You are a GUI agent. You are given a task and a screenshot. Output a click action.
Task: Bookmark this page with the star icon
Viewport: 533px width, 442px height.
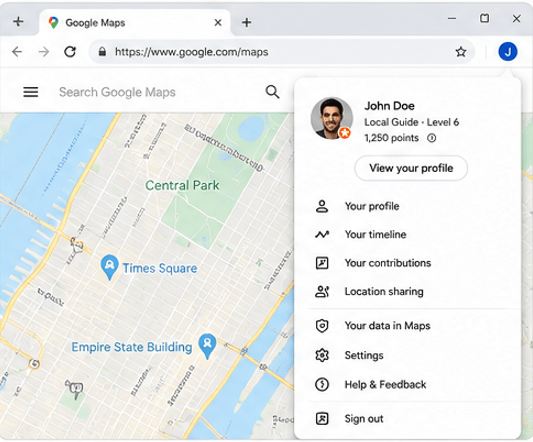461,52
